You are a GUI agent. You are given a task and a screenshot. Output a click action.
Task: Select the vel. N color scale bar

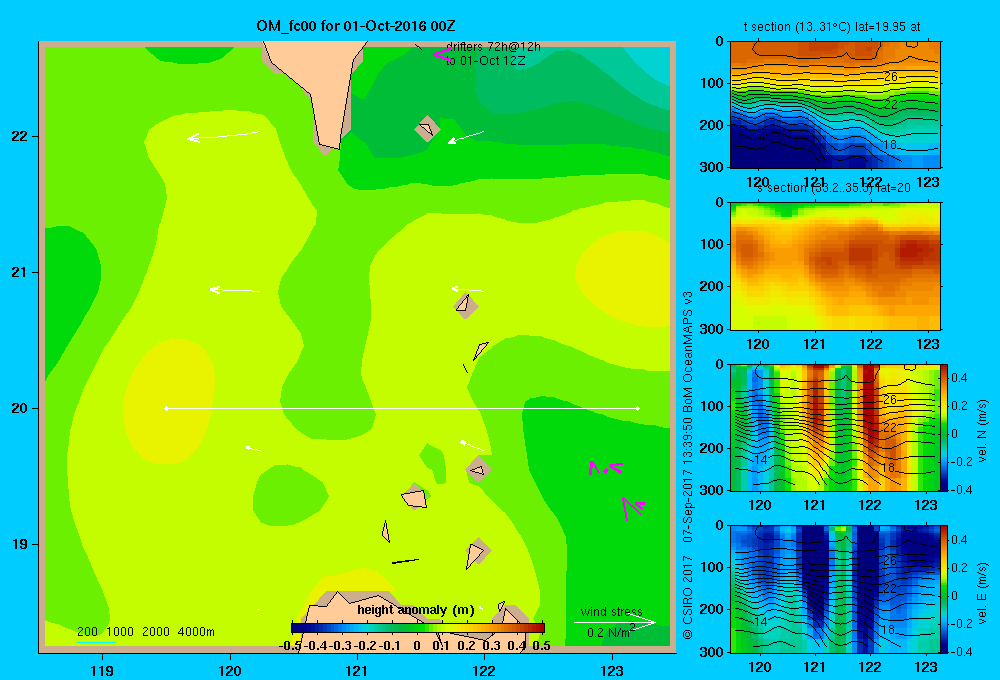(945, 427)
